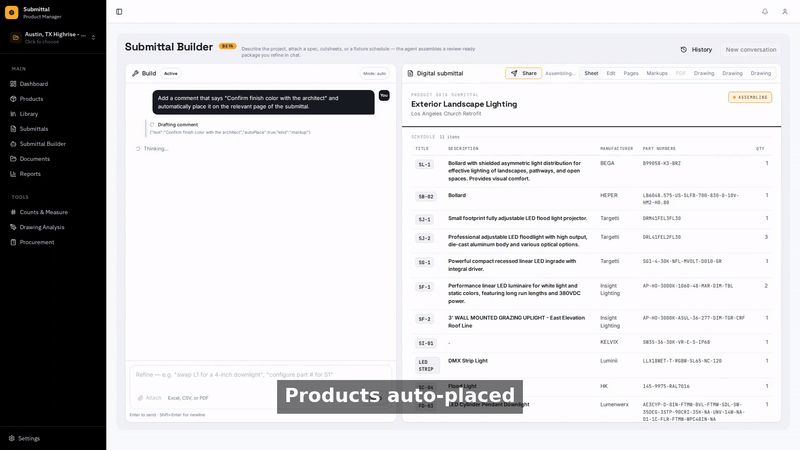Click the Share button
800x450 pixels.
pyautogui.click(x=523, y=73)
